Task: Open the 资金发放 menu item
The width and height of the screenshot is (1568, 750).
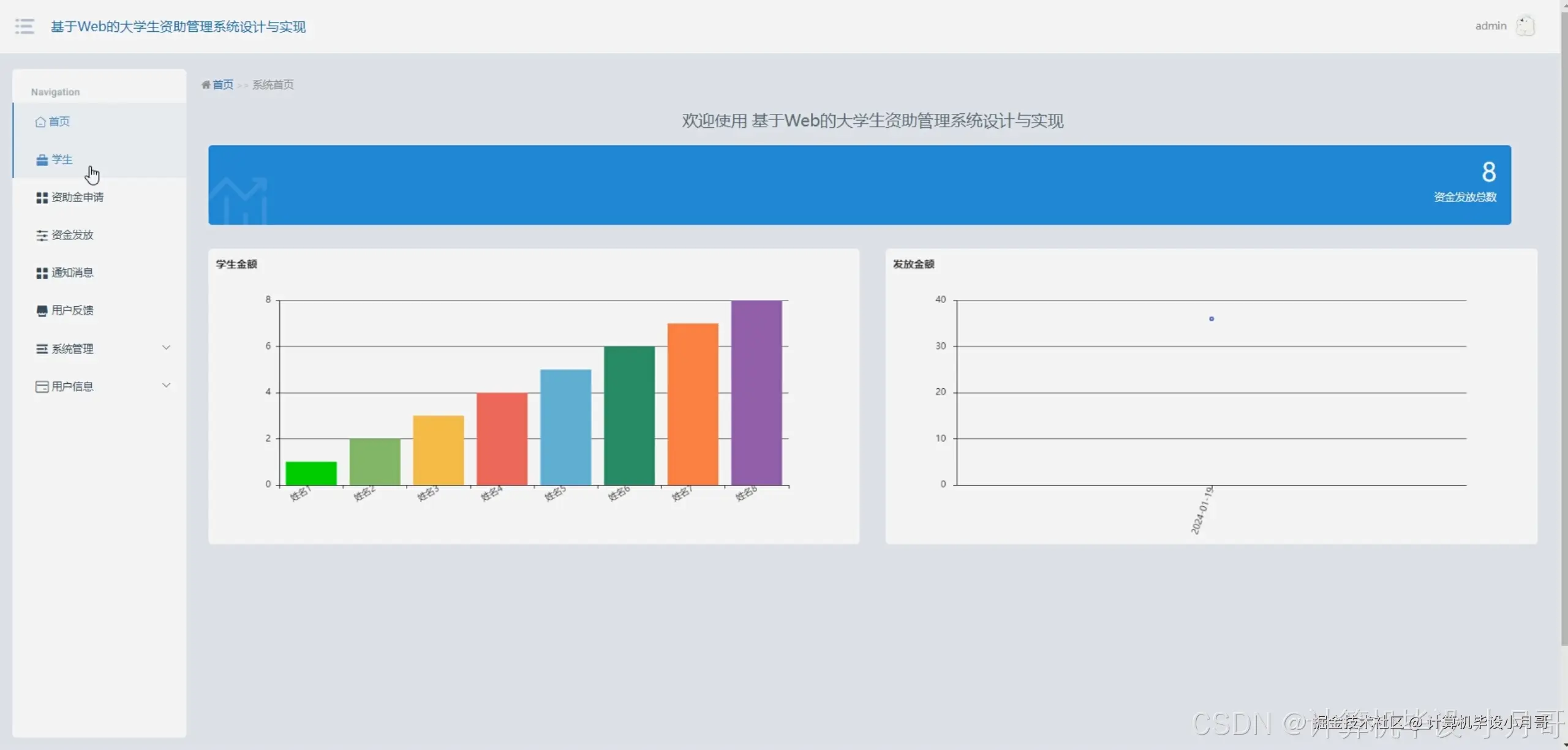Action: tap(72, 235)
